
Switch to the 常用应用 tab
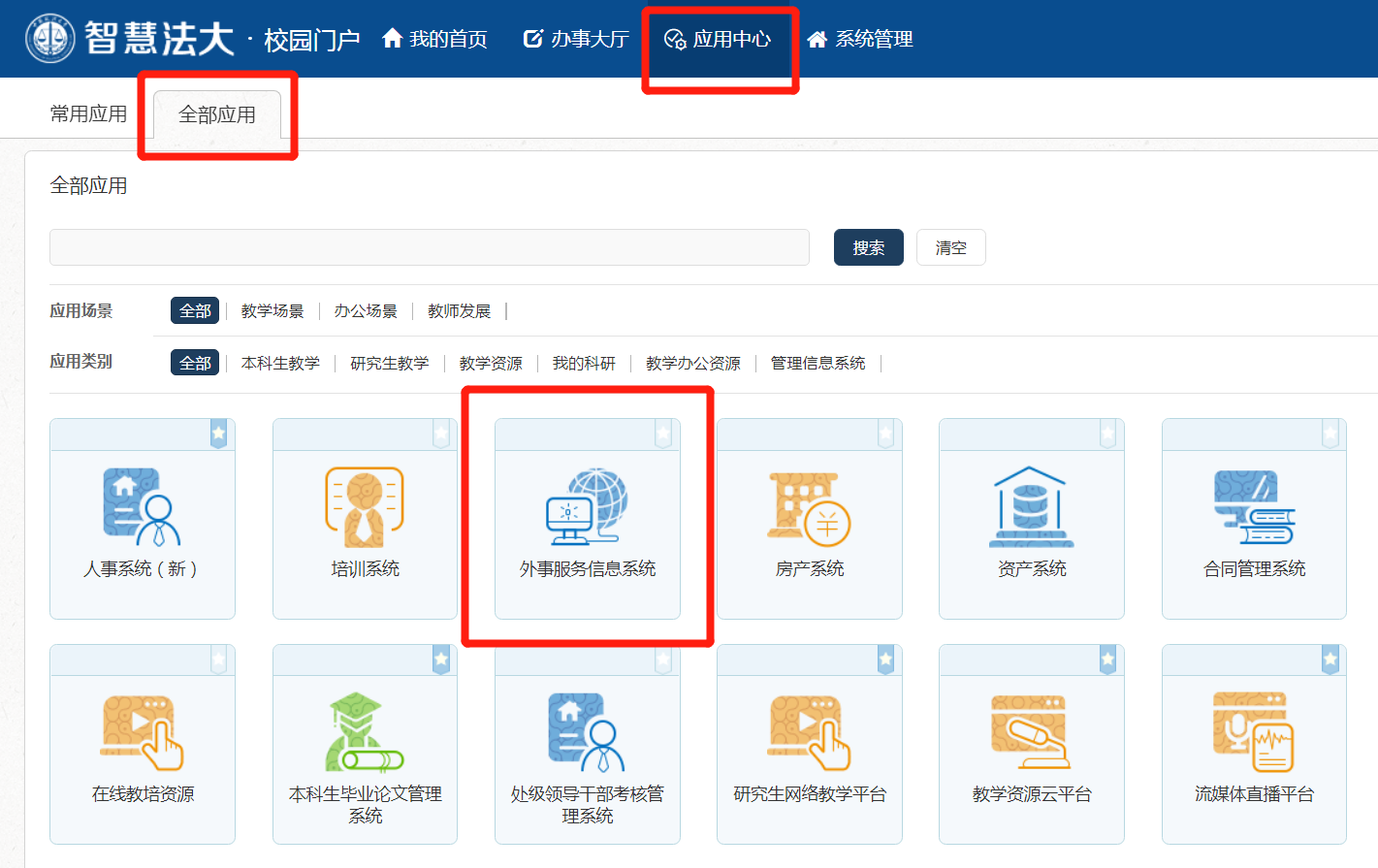tap(88, 114)
